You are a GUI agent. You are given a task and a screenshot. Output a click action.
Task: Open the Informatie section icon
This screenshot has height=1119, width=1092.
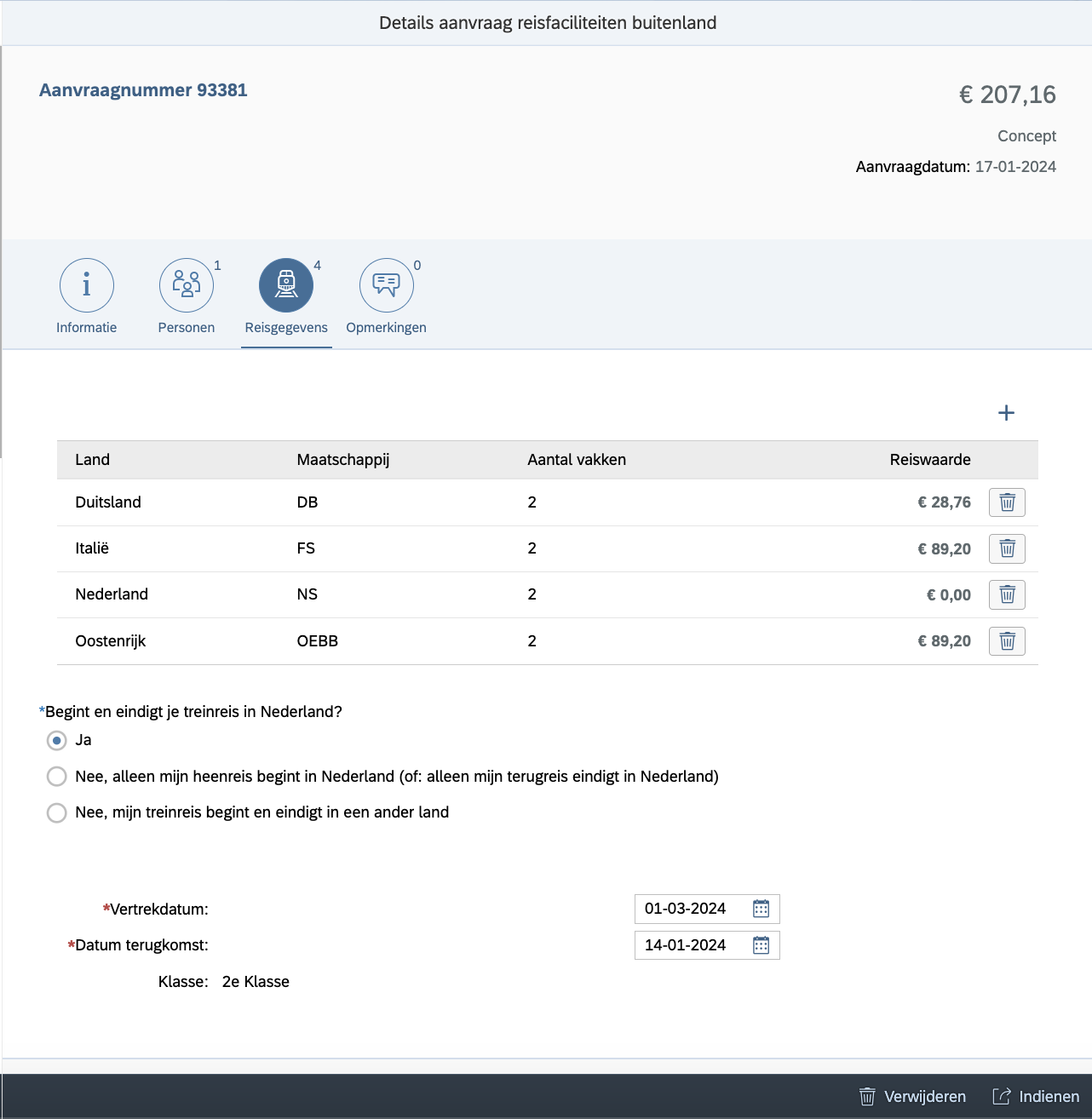[x=87, y=285]
